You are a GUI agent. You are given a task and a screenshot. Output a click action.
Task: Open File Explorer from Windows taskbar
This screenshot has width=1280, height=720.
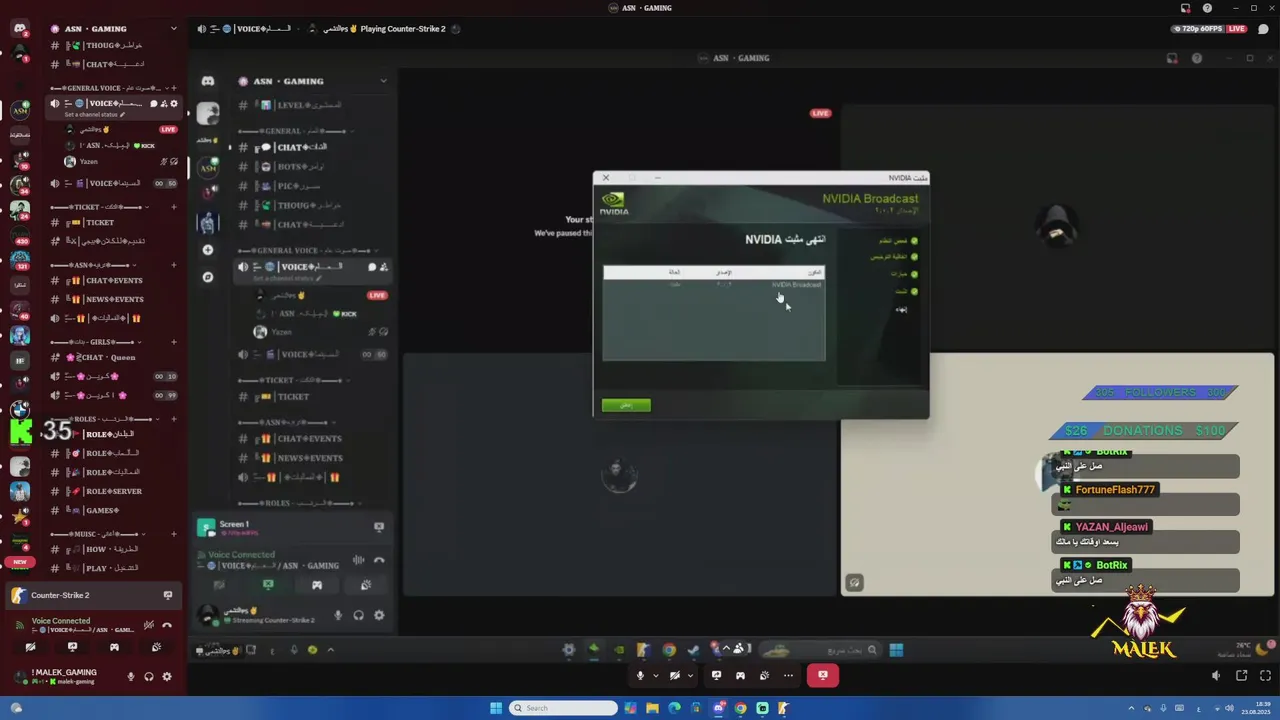[x=652, y=708]
